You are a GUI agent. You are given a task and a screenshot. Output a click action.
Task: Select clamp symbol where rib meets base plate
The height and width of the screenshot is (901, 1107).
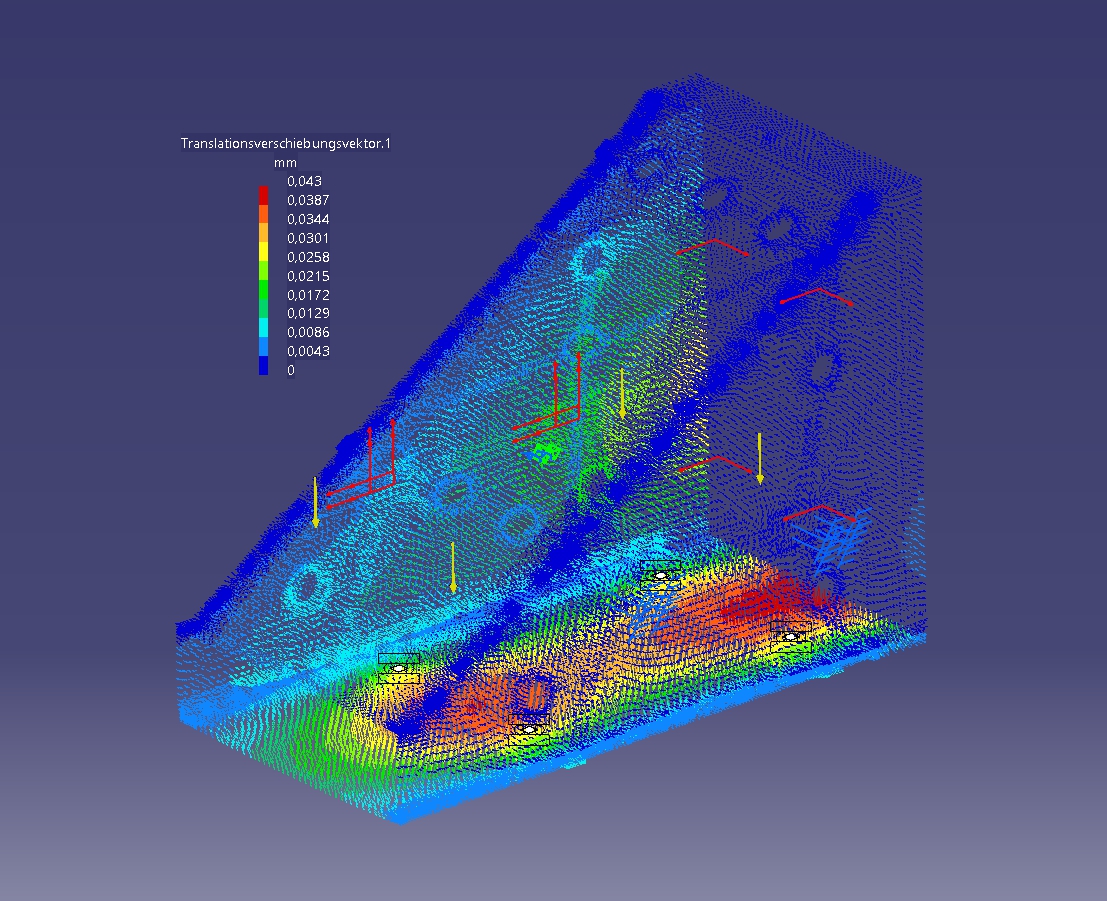(x=660, y=575)
